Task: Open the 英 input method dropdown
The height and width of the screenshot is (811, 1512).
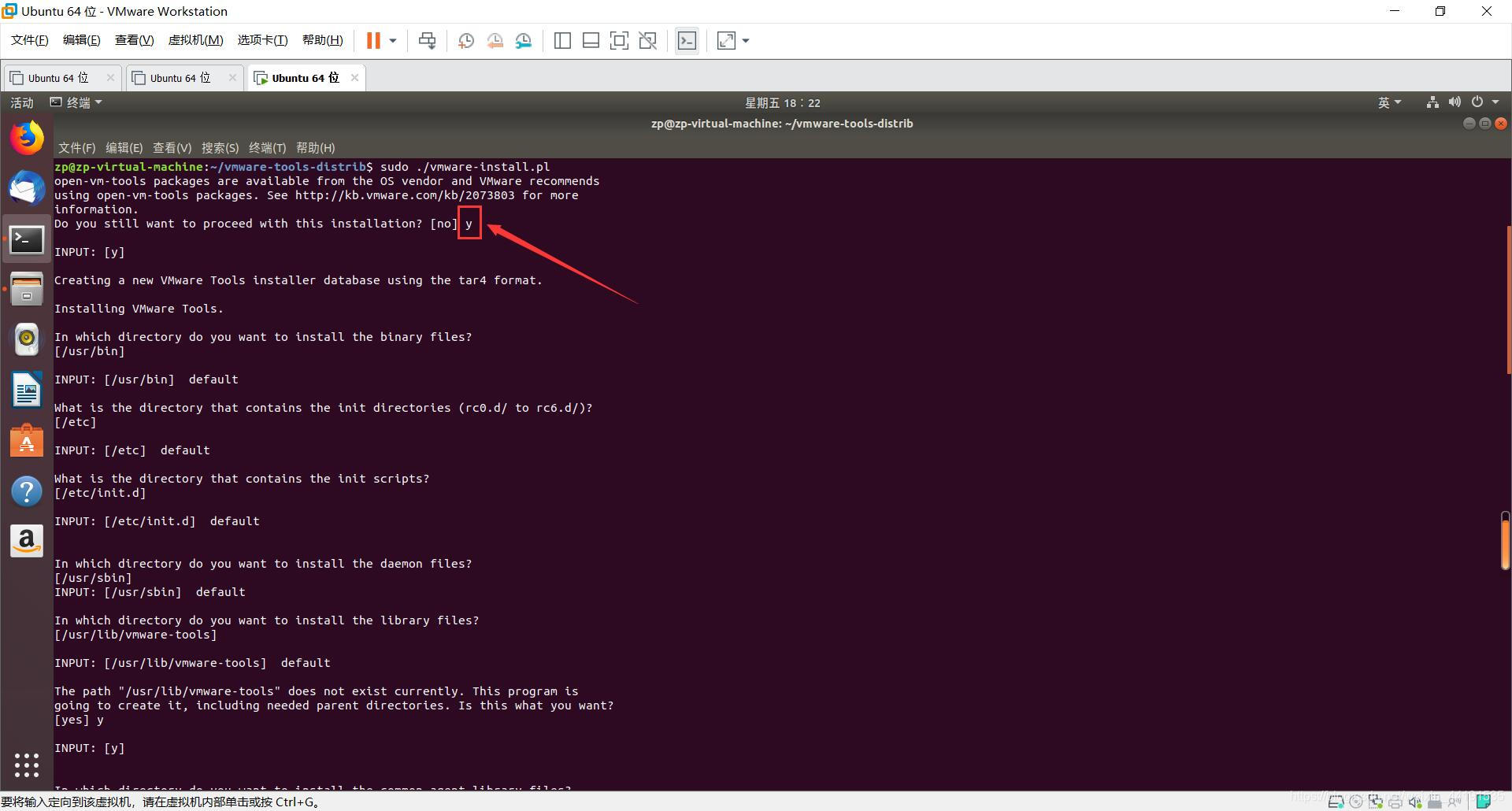Action: [x=1389, y=102]
